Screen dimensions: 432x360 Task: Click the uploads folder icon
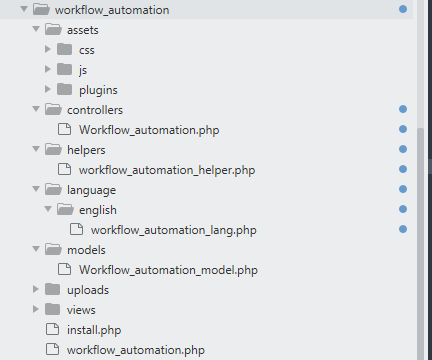click(52, 289)
